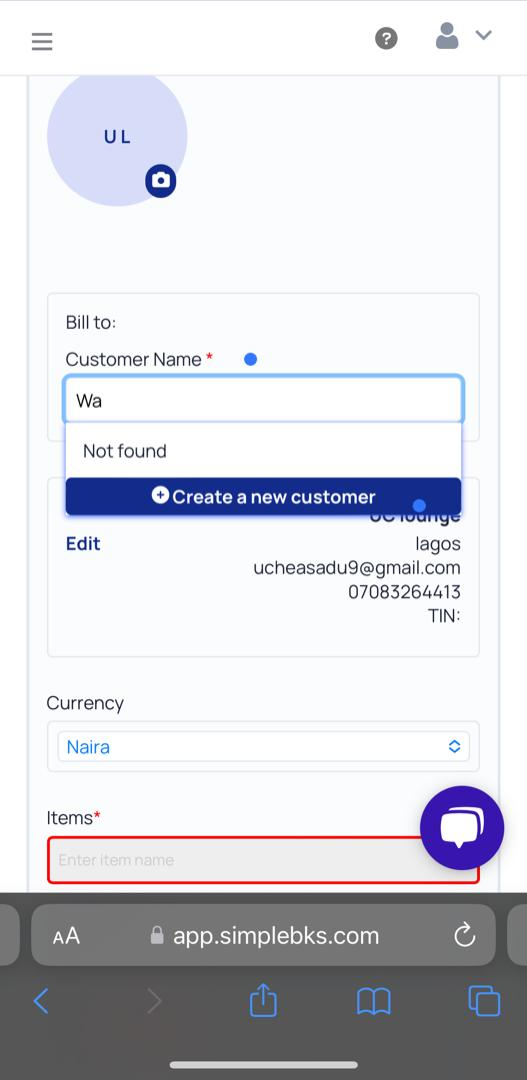Image resolution: width=527 pixels, height=1080 pixels.
Task: Tap the app.simplebks.com address bar
Action: coord(264,935)
